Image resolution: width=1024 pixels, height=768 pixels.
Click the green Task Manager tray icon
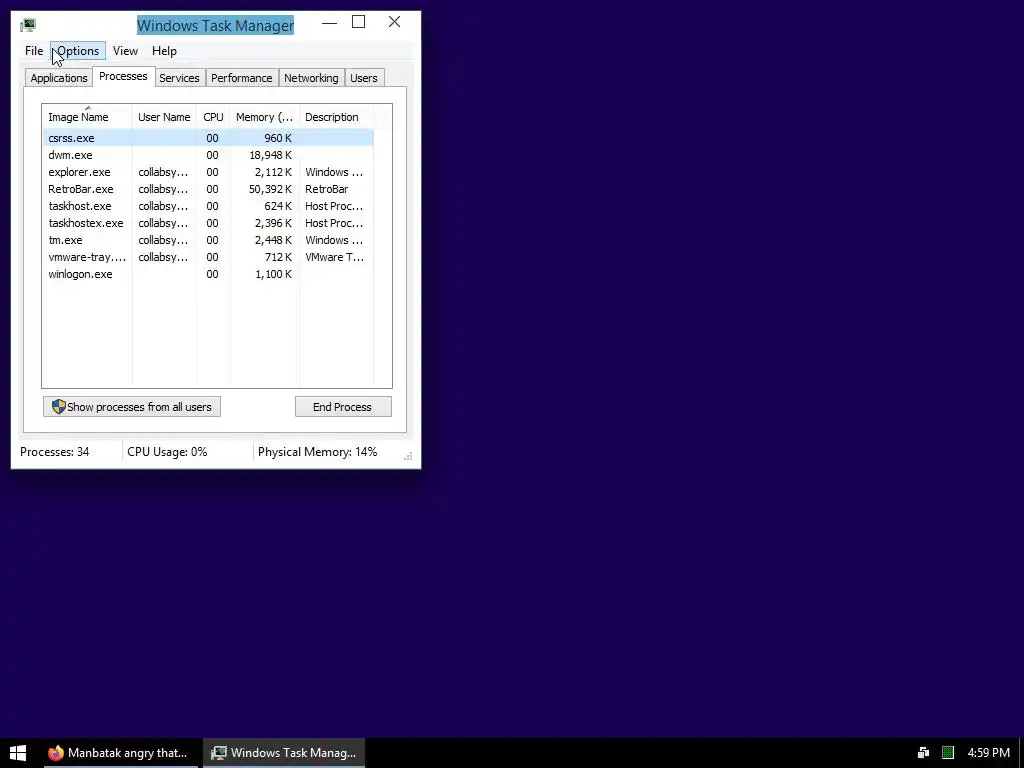coord(948,753)
